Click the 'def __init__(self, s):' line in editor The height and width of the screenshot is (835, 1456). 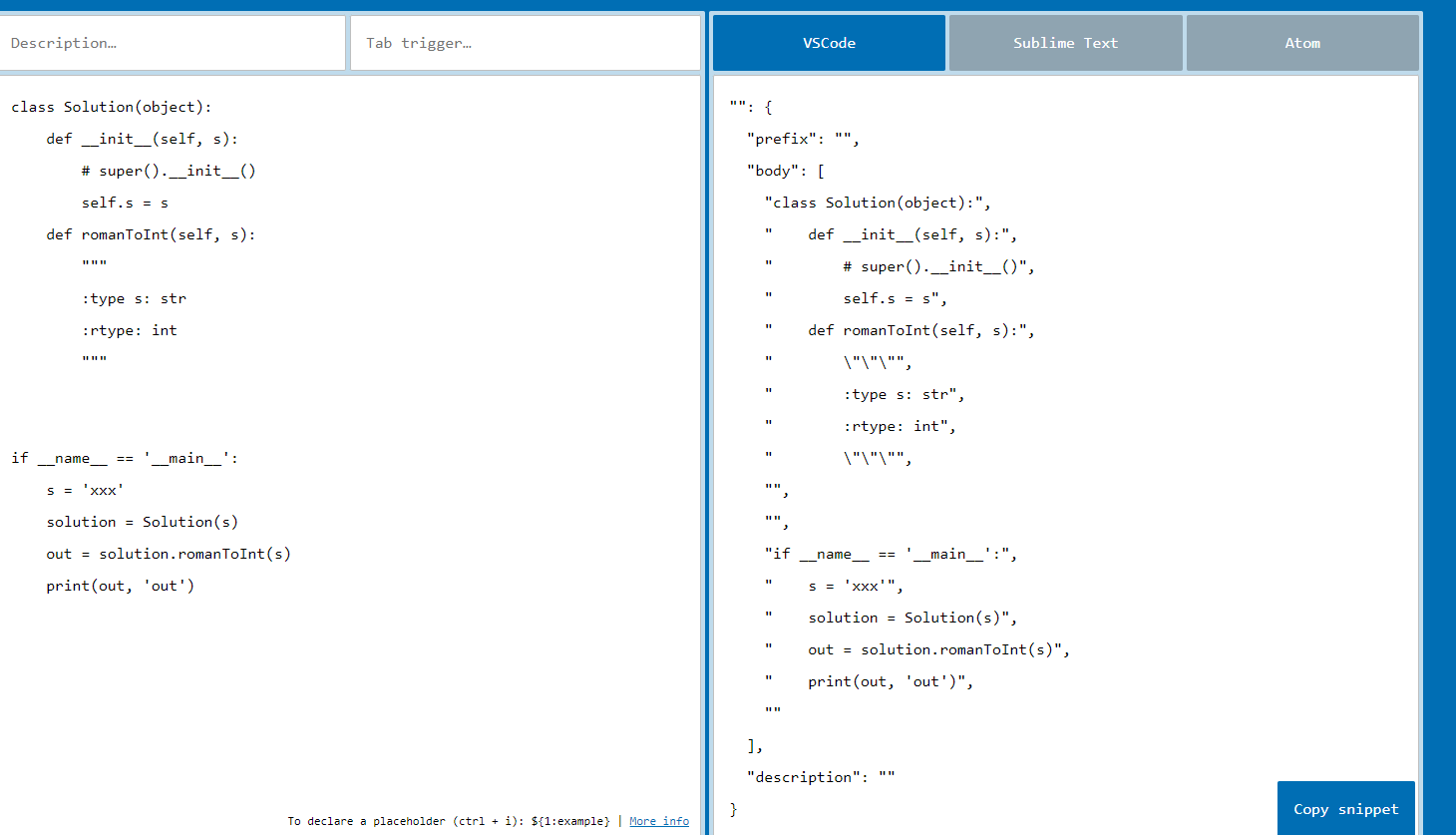(x=142, y=139)
